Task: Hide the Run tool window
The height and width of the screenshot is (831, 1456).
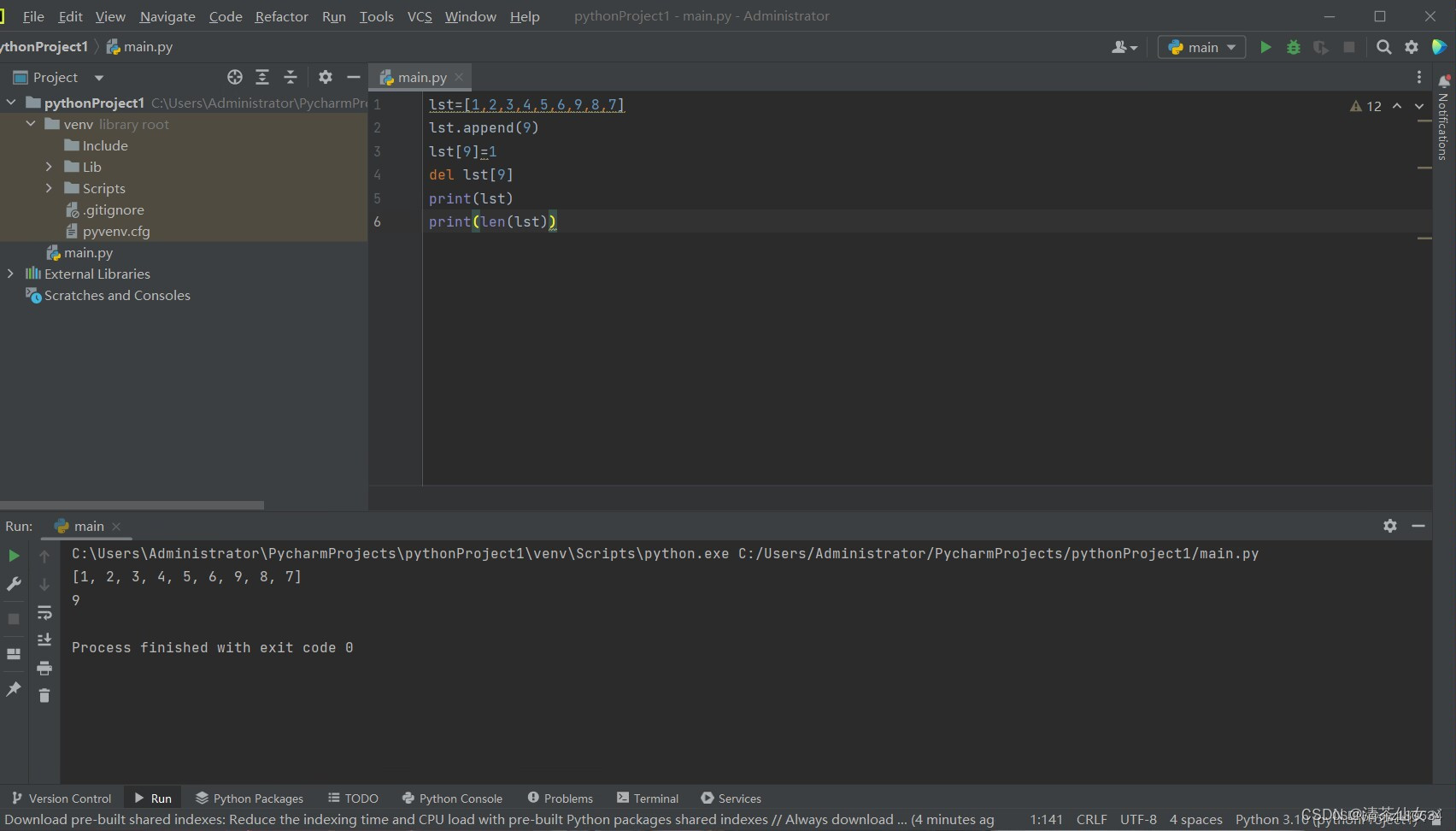Action: click(x=1418, y=526)
